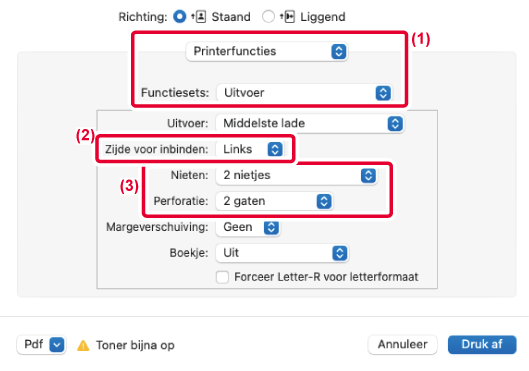The image size is (529, 371).
Task: Click the blue chevron beside Pdf
Action: coord(57,345)
